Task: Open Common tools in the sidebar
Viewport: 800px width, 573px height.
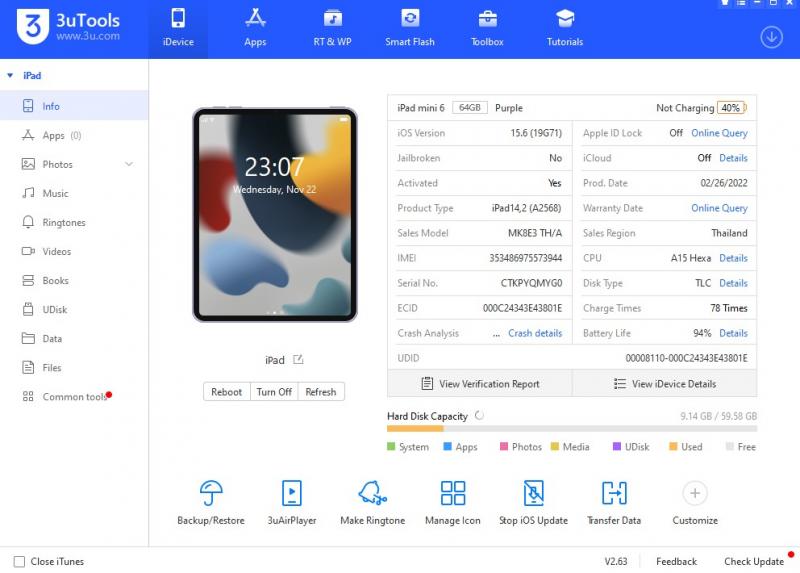Action: [74, 397]
